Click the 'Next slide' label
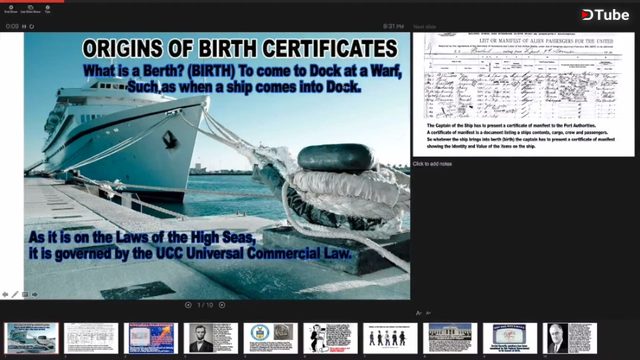Image resolution: width=640 pixels, height=360 pixels. pos(424,27)
